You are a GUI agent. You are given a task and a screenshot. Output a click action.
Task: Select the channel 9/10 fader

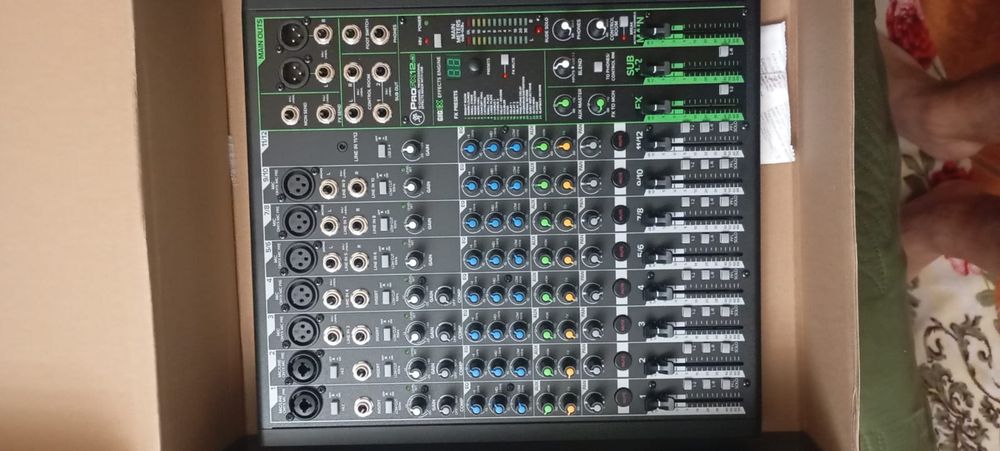tap(656, 182)
